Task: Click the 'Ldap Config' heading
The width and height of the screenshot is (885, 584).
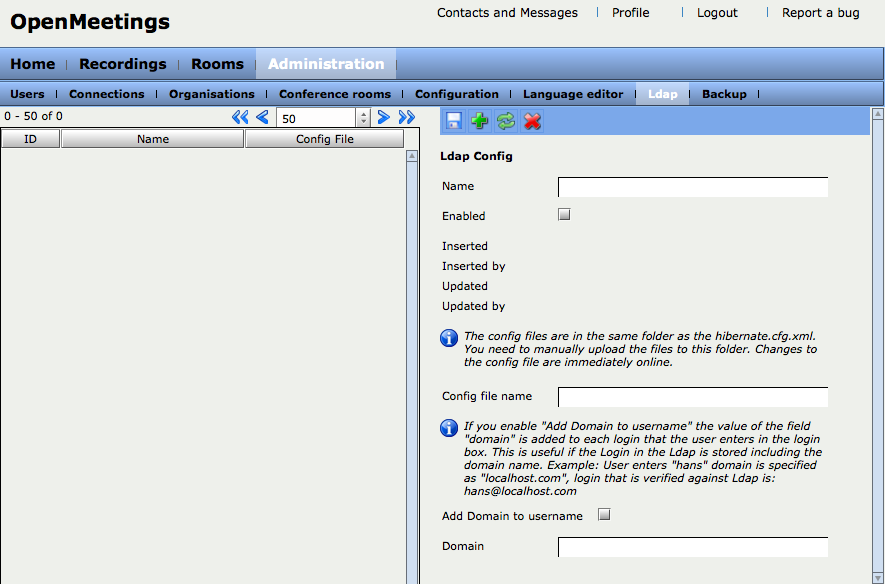Action: coord(476,156)
